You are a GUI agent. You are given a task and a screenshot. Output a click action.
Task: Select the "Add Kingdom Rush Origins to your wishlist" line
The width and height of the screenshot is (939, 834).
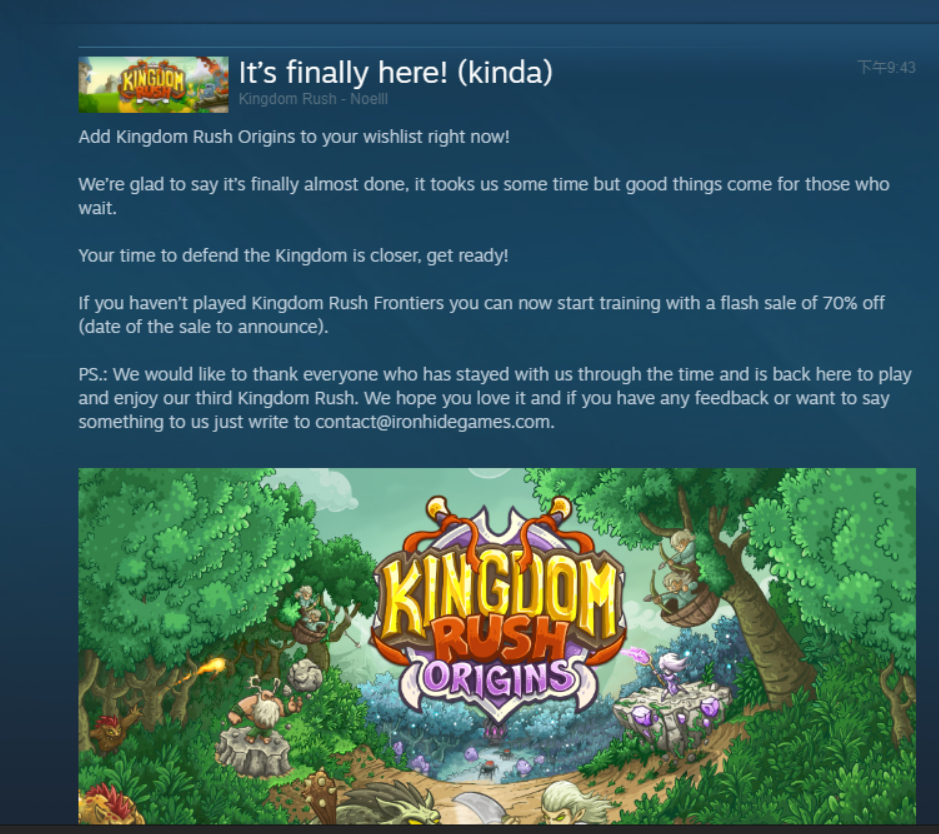pos(294,137)
